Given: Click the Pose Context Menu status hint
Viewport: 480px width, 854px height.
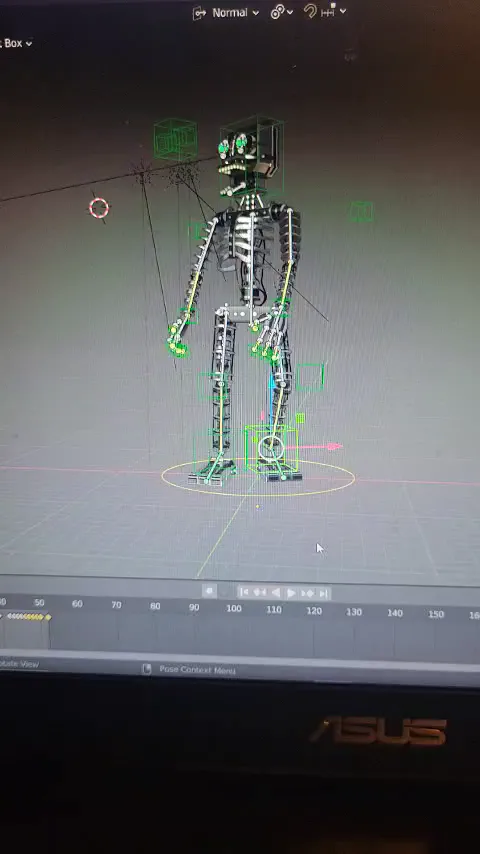Looking at the screenshot, I should [197, 669].
